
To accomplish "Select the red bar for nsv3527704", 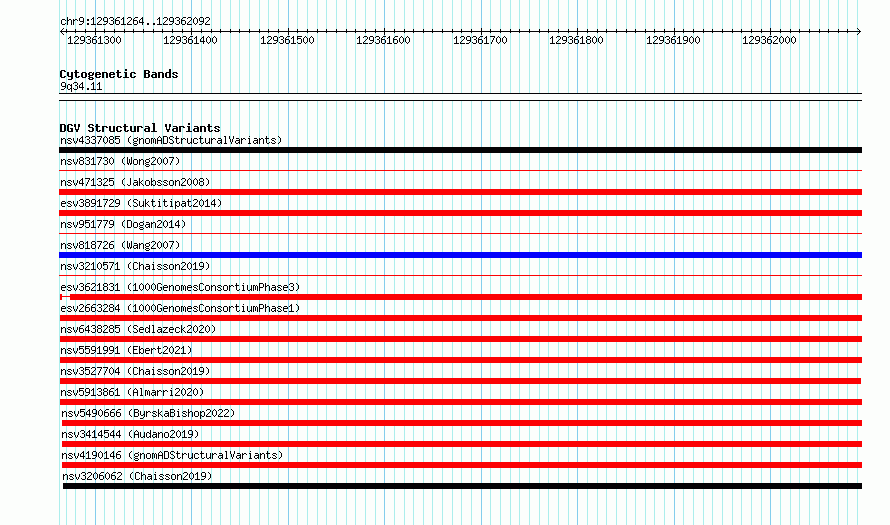I will pyautogui.click(x=460, y=381).
